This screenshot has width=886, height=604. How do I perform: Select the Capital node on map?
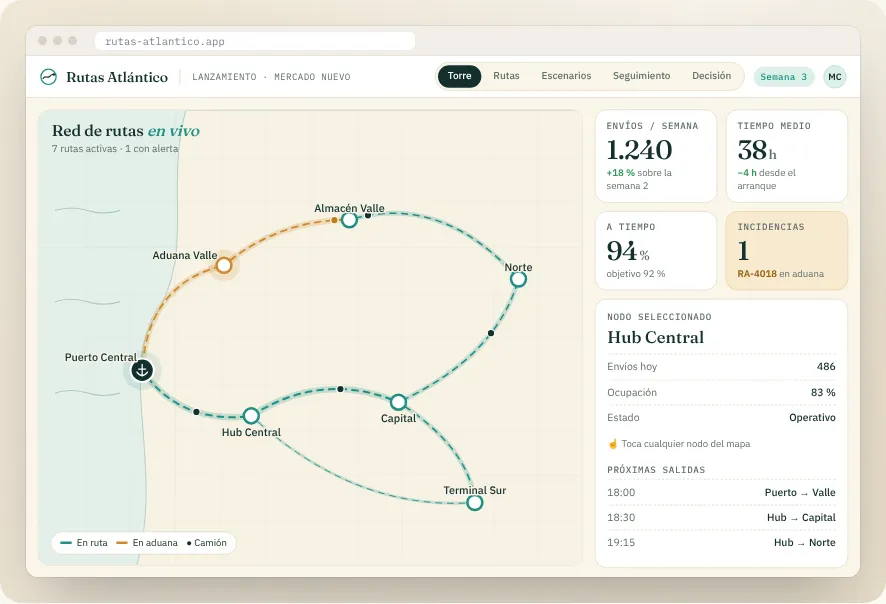[x=398, y=402]
